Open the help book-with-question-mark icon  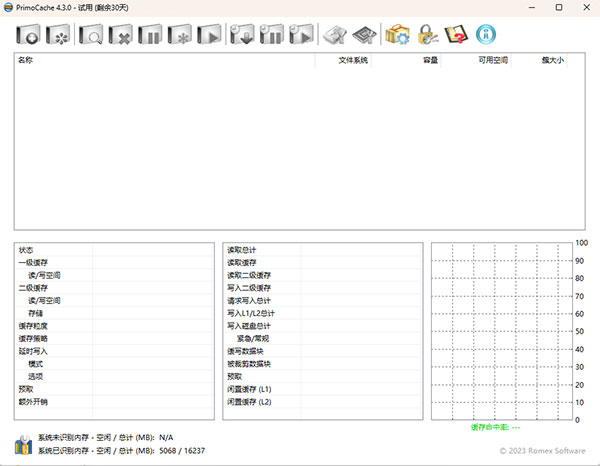(457, 34)
